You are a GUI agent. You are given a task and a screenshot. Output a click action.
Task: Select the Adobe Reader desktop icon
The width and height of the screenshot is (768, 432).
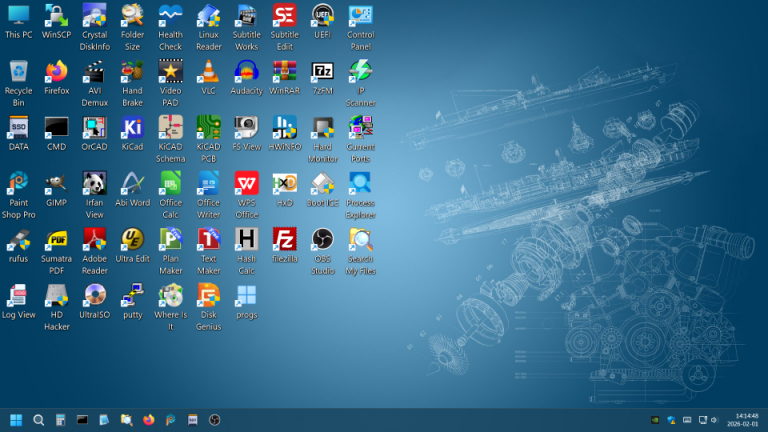click(94, 240)
